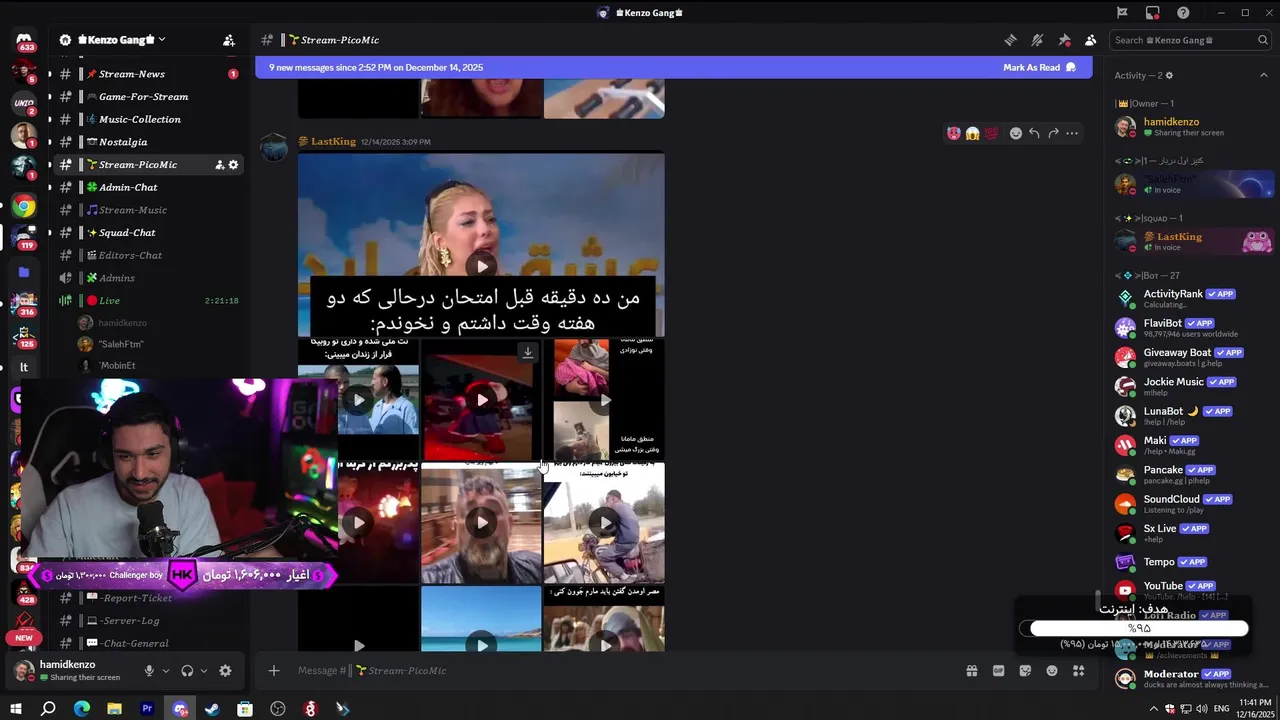1280x720 pixels.
Task: Toggle the member list icon
Action: point(1090,40)
